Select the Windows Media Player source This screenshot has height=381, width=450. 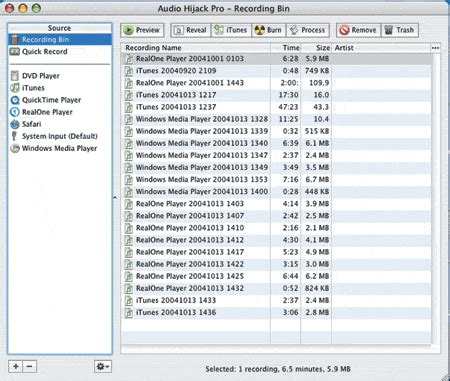[x=60, y=148]
